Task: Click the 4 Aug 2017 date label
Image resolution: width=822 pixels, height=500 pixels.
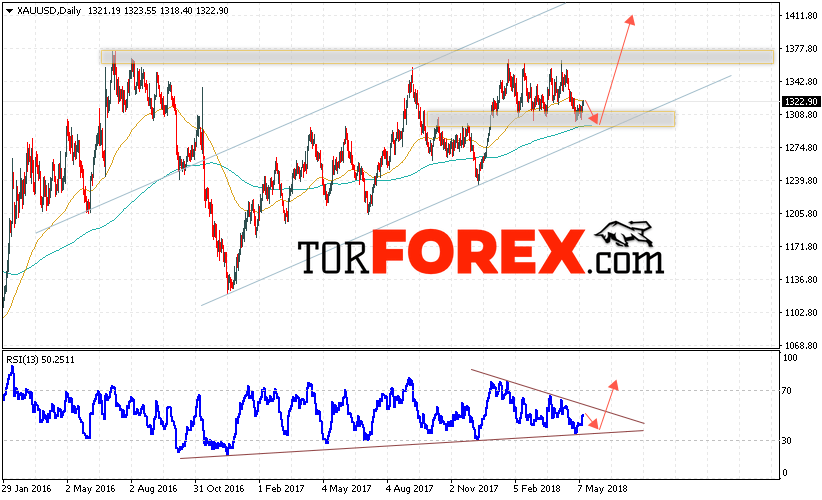Action: click(410, 488)
